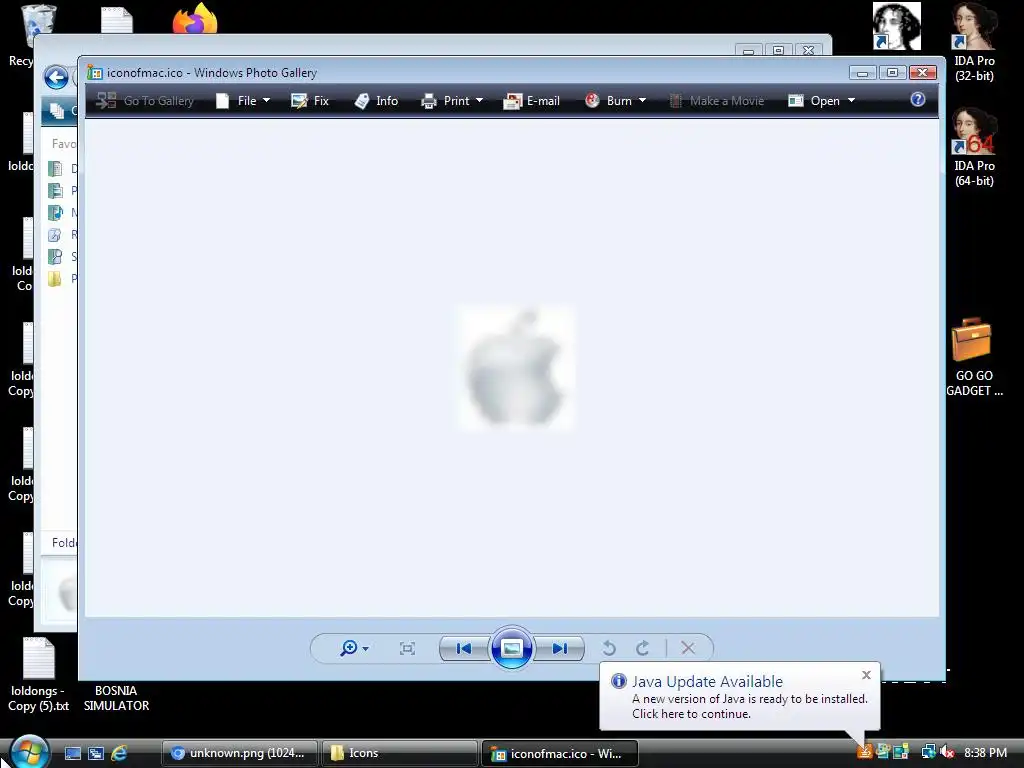
Task: Delete the current picture
Action: pos(688,648)
